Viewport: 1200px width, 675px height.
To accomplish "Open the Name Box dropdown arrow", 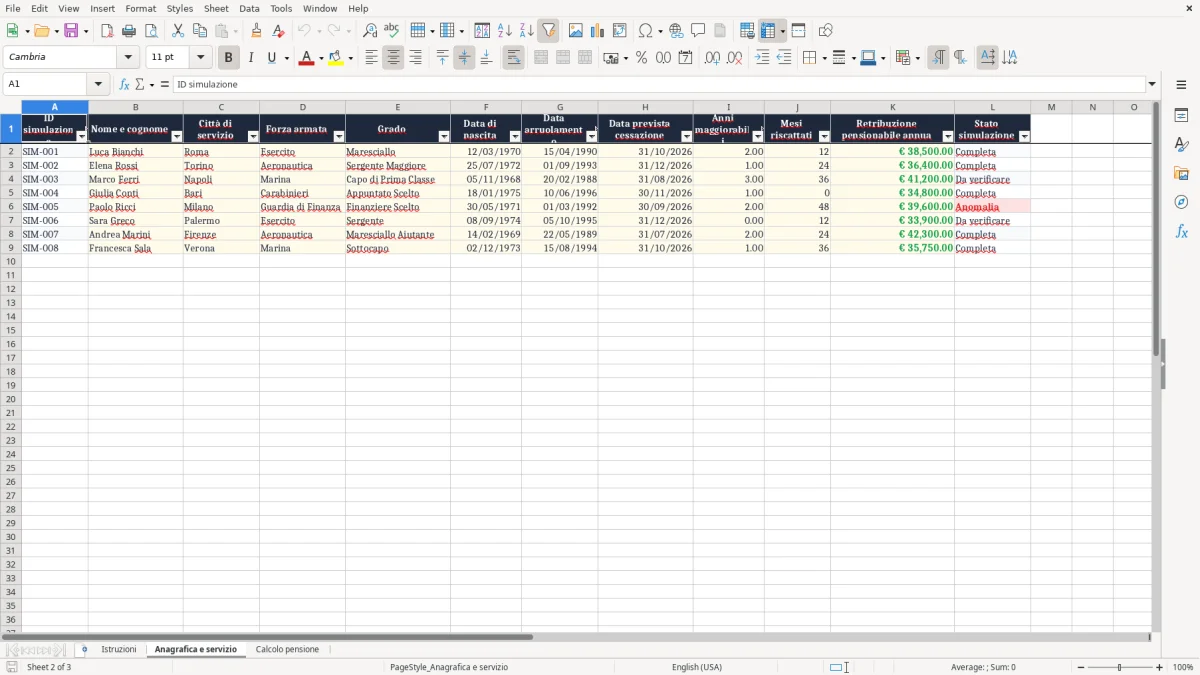I will (98, 84).
